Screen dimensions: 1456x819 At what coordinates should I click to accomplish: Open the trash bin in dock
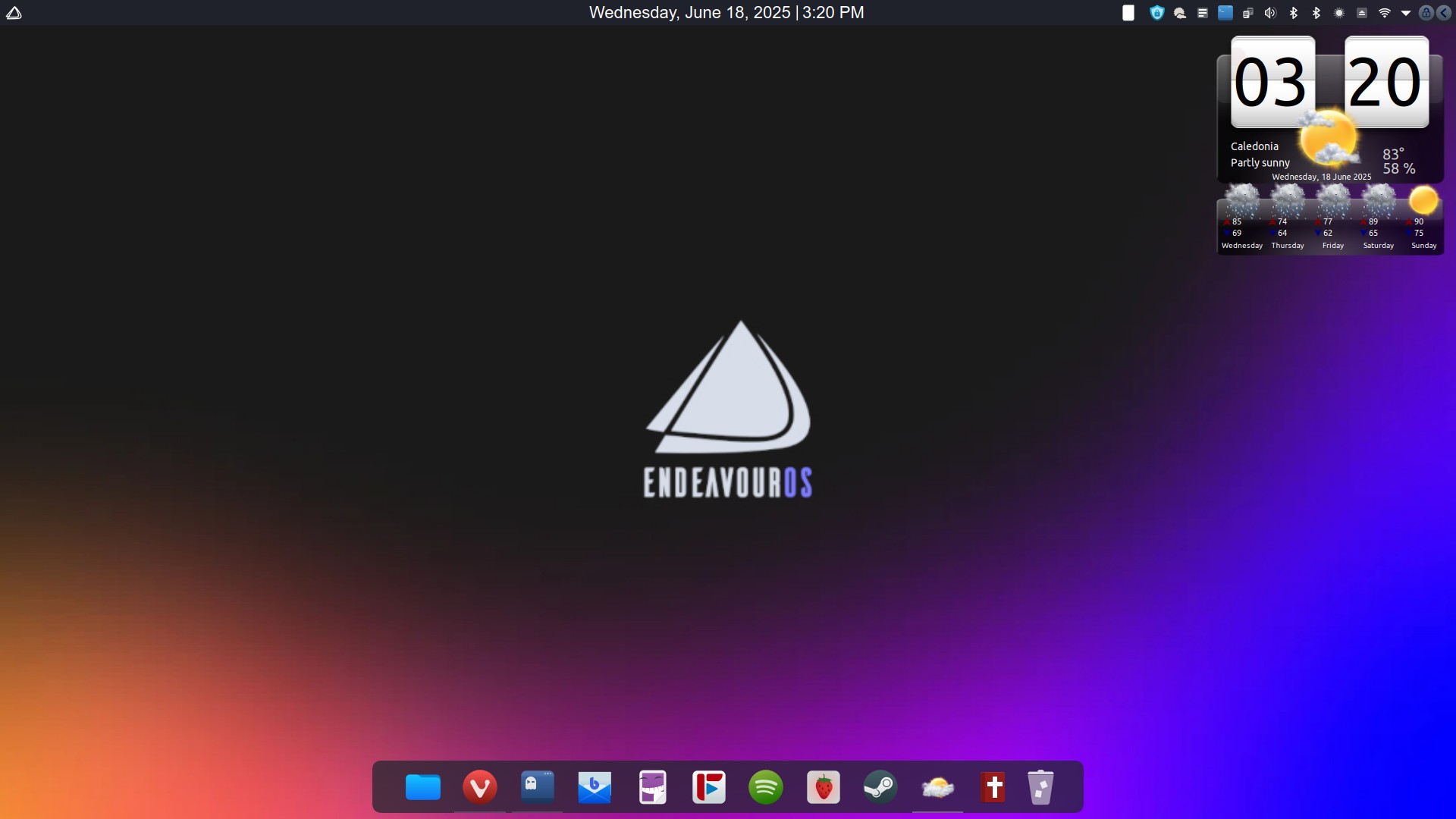[1040, 787]
